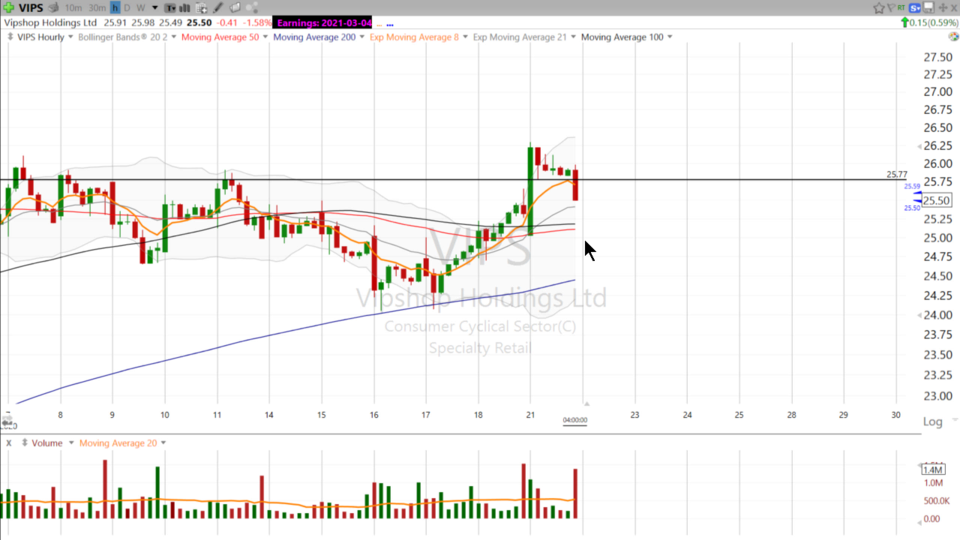Open the Exp Moving Average 21 dropdown

[573, 37]
